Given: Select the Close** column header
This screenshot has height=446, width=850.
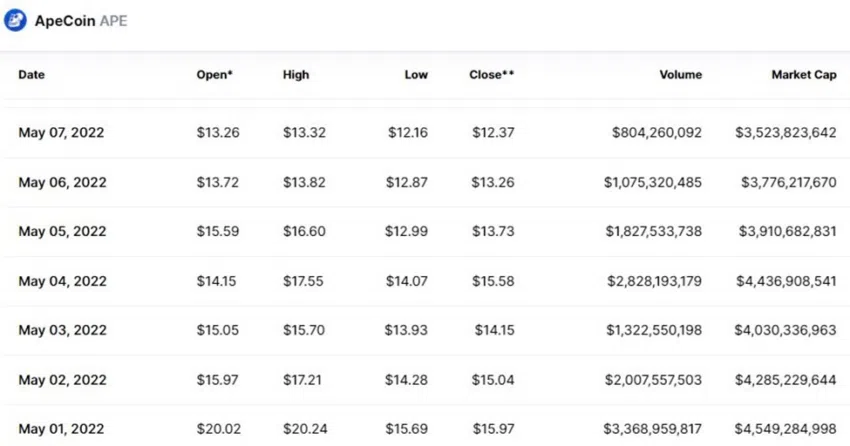Looking at the screenshot, I should (x=492, y=75).
